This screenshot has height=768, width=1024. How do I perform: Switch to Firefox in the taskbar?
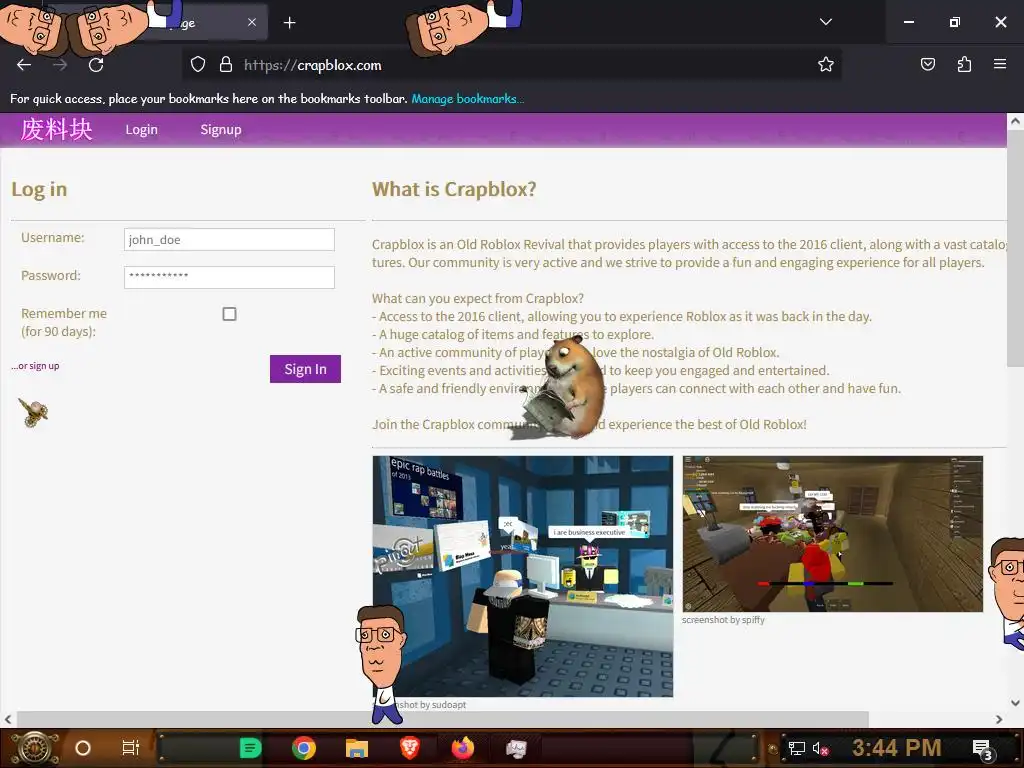click(x=463, y=748)
